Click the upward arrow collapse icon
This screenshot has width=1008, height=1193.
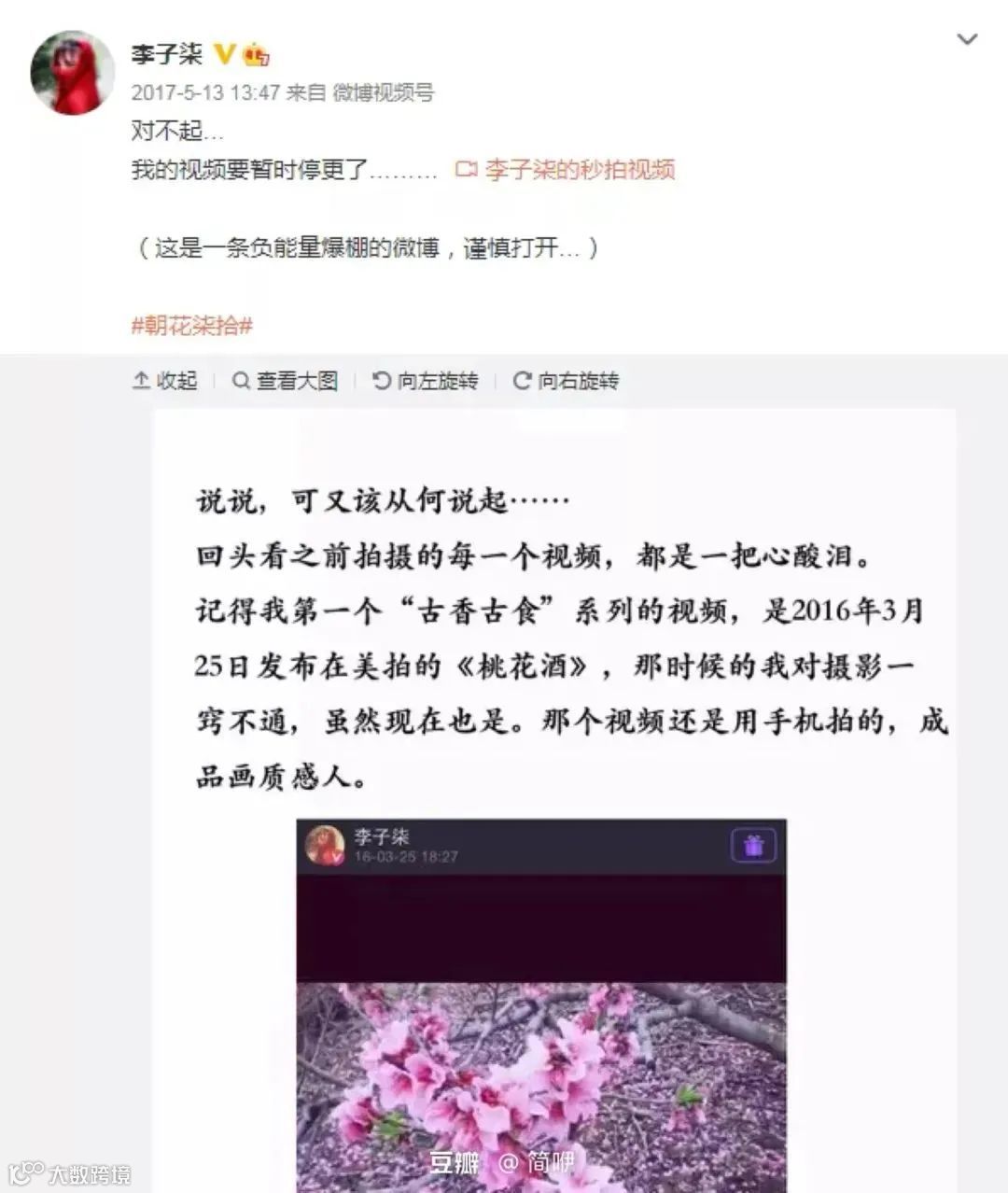pos(141,381)
